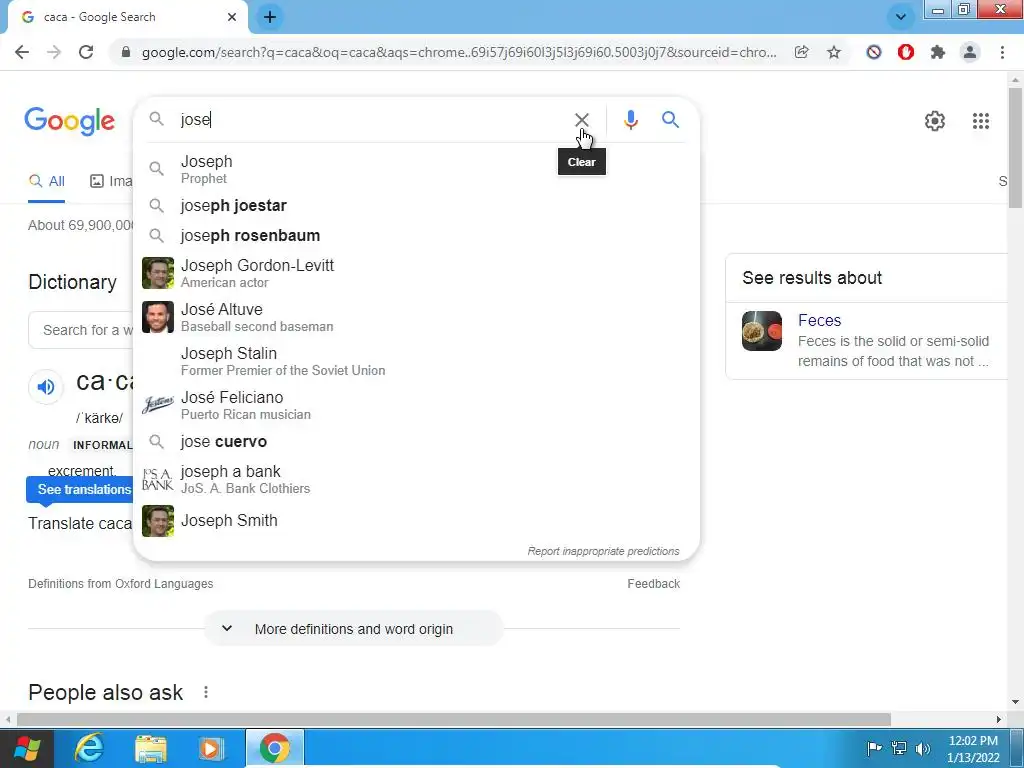This screenshot has height=768, width=1024.
Task: Open the taskbar clock showing 12:02 PM
Action: click(x=973, y=749)
